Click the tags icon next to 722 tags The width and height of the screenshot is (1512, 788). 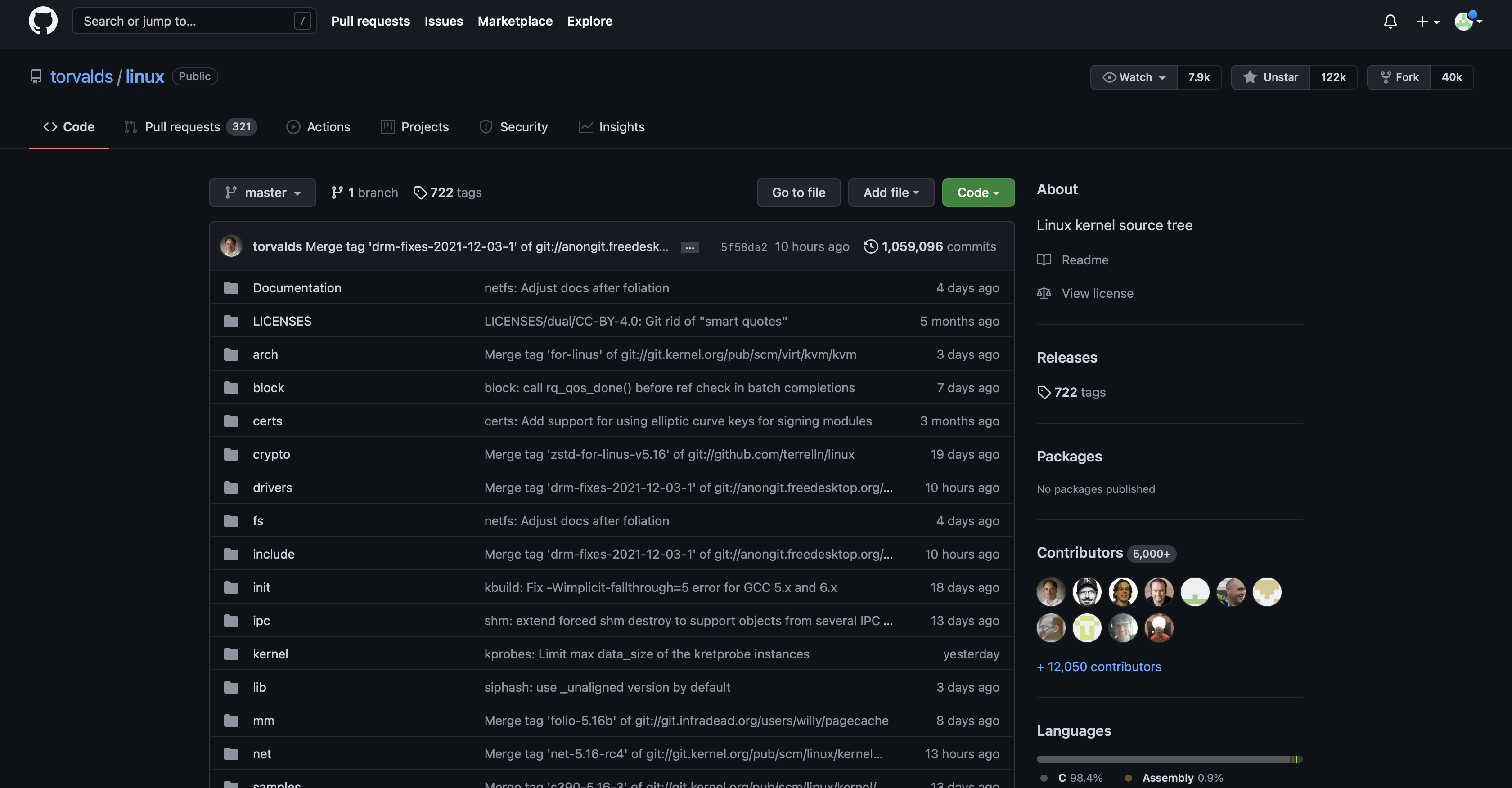[x=420, y=193]
